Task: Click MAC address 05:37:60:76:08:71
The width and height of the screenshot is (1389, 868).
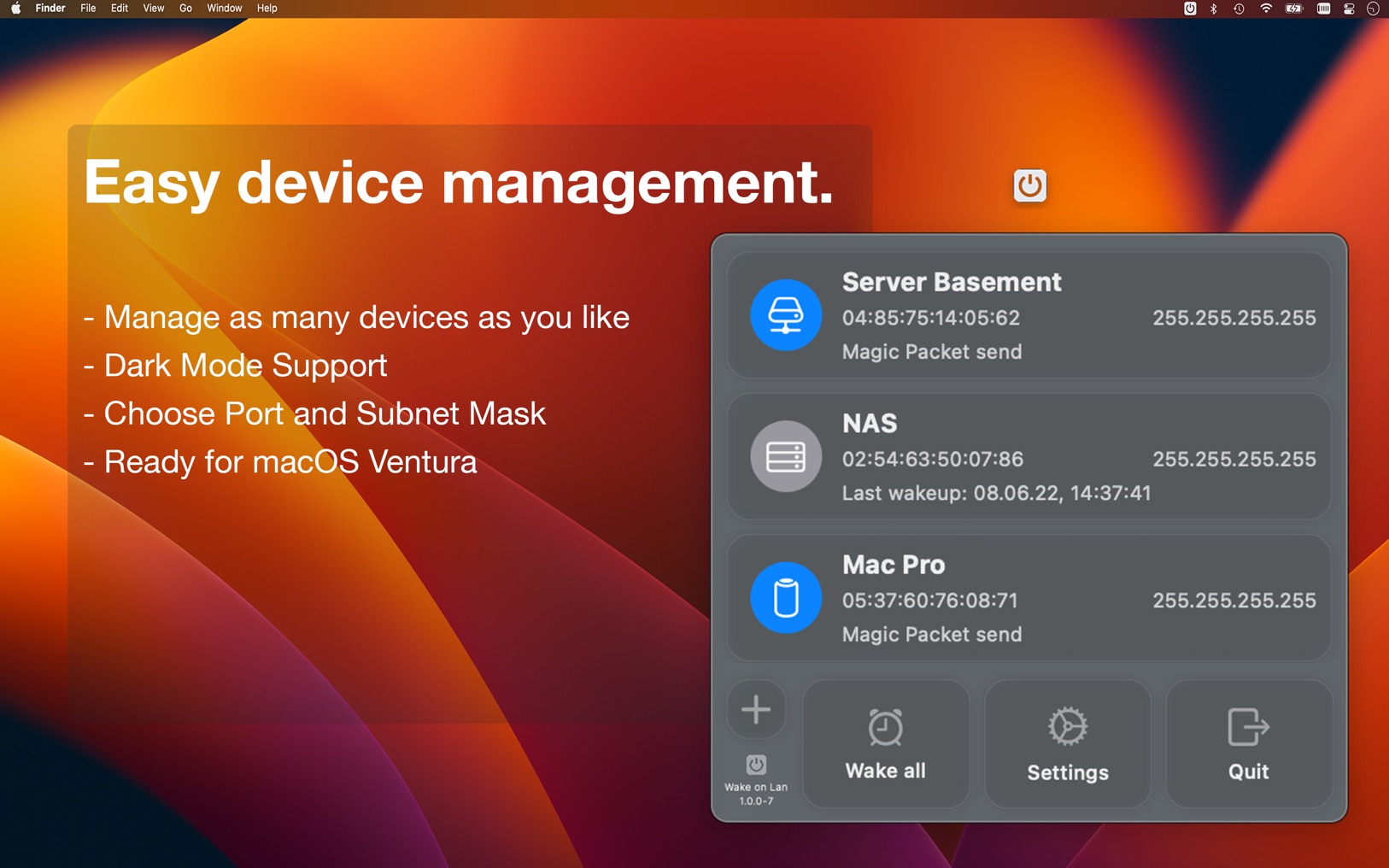Action: point(930,601)
